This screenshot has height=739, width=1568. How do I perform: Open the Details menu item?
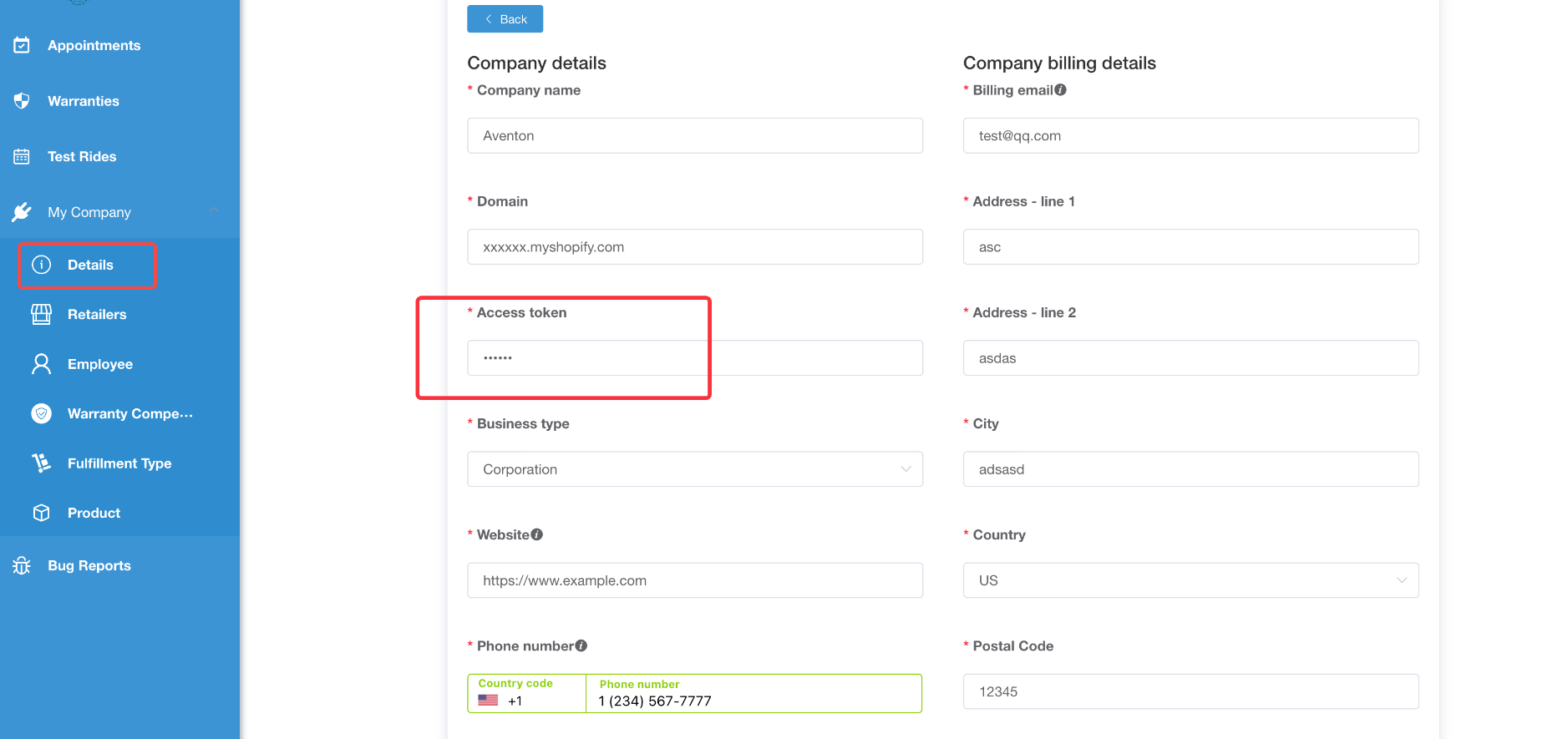pos(90,265)
